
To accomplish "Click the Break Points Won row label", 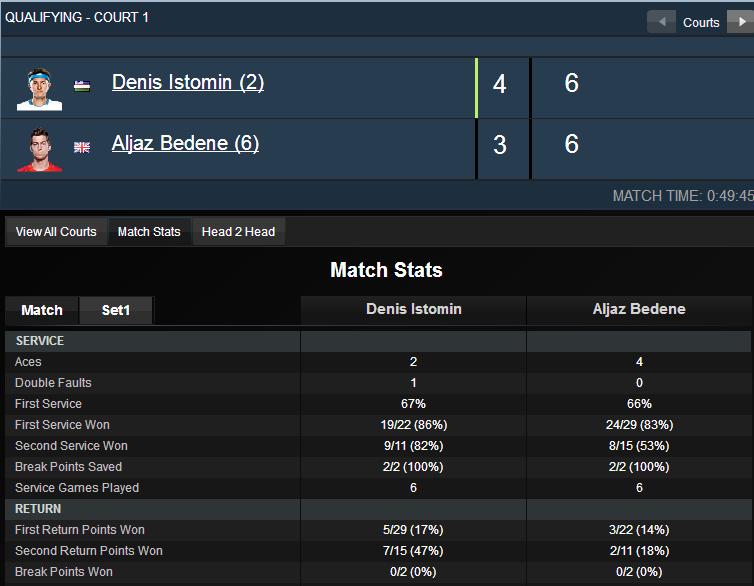I will pos(63,572).
